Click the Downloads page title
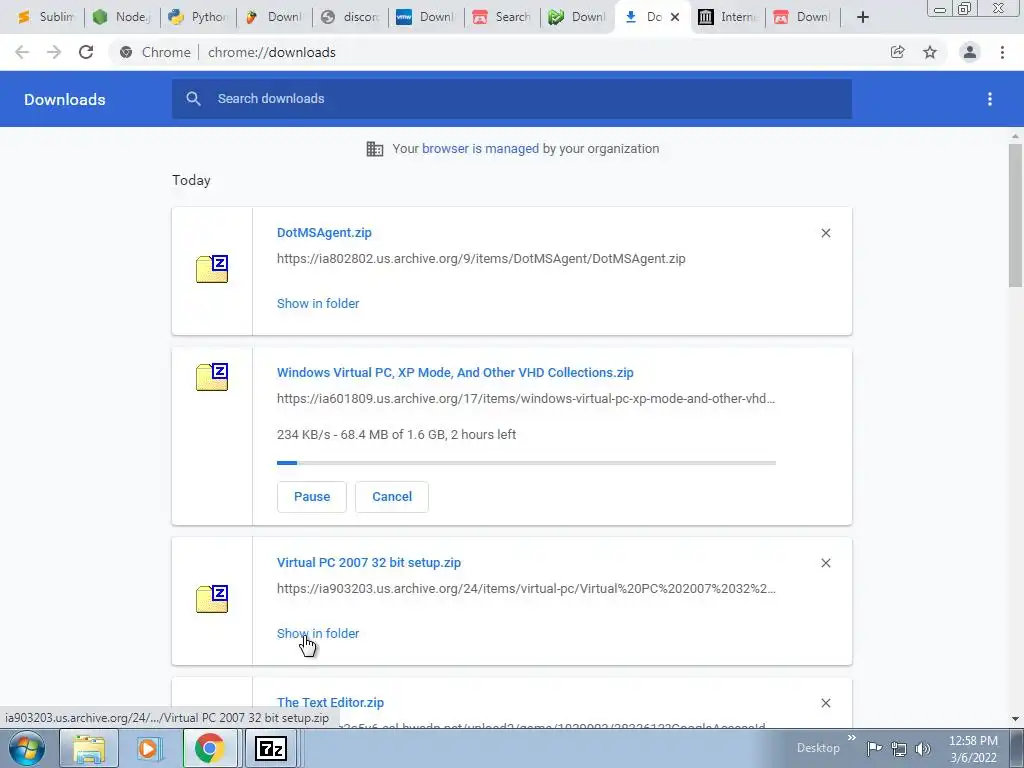 click(65, 99)
